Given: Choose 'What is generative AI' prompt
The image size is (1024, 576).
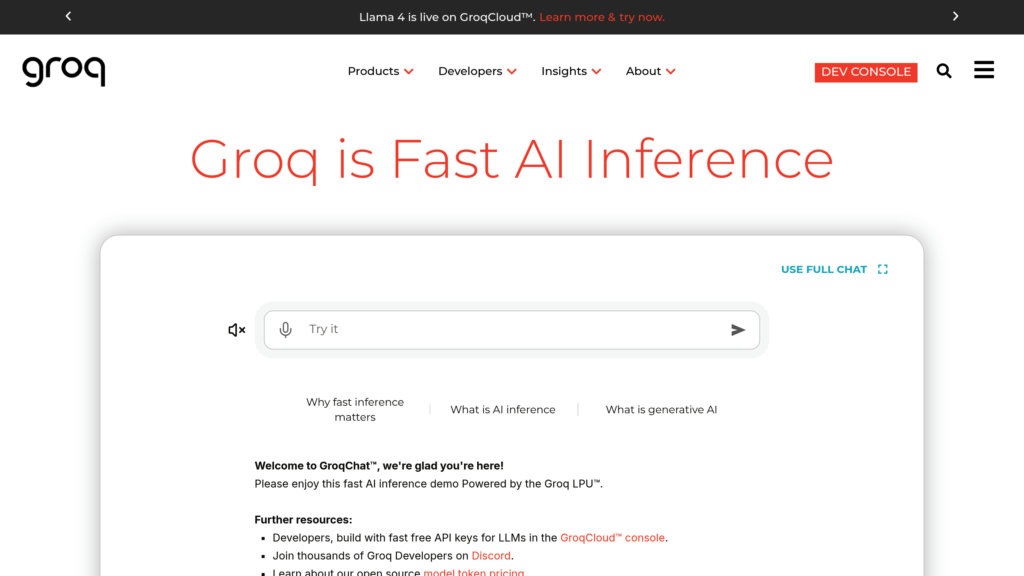Looking at the screenshot, I should [661, 409].
